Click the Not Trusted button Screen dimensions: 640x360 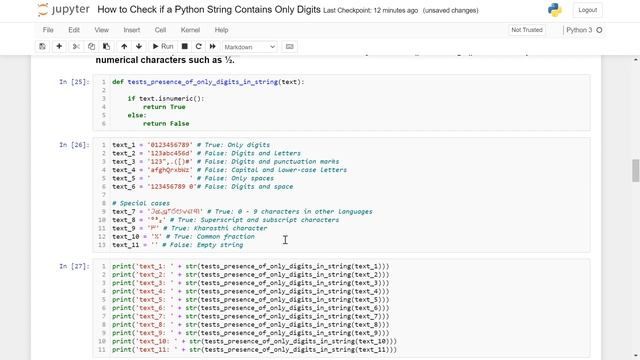pyautogui.click(x=527, y=30)
